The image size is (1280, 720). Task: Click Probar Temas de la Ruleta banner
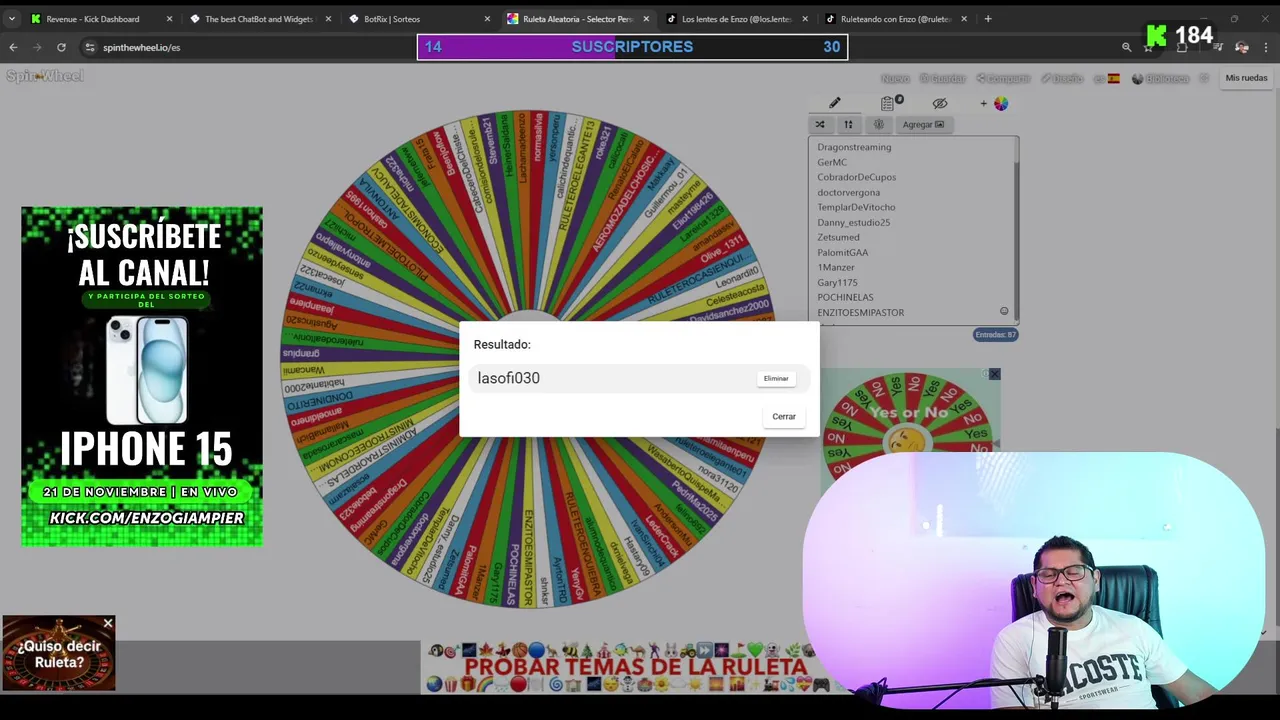[x=634, y=667]
